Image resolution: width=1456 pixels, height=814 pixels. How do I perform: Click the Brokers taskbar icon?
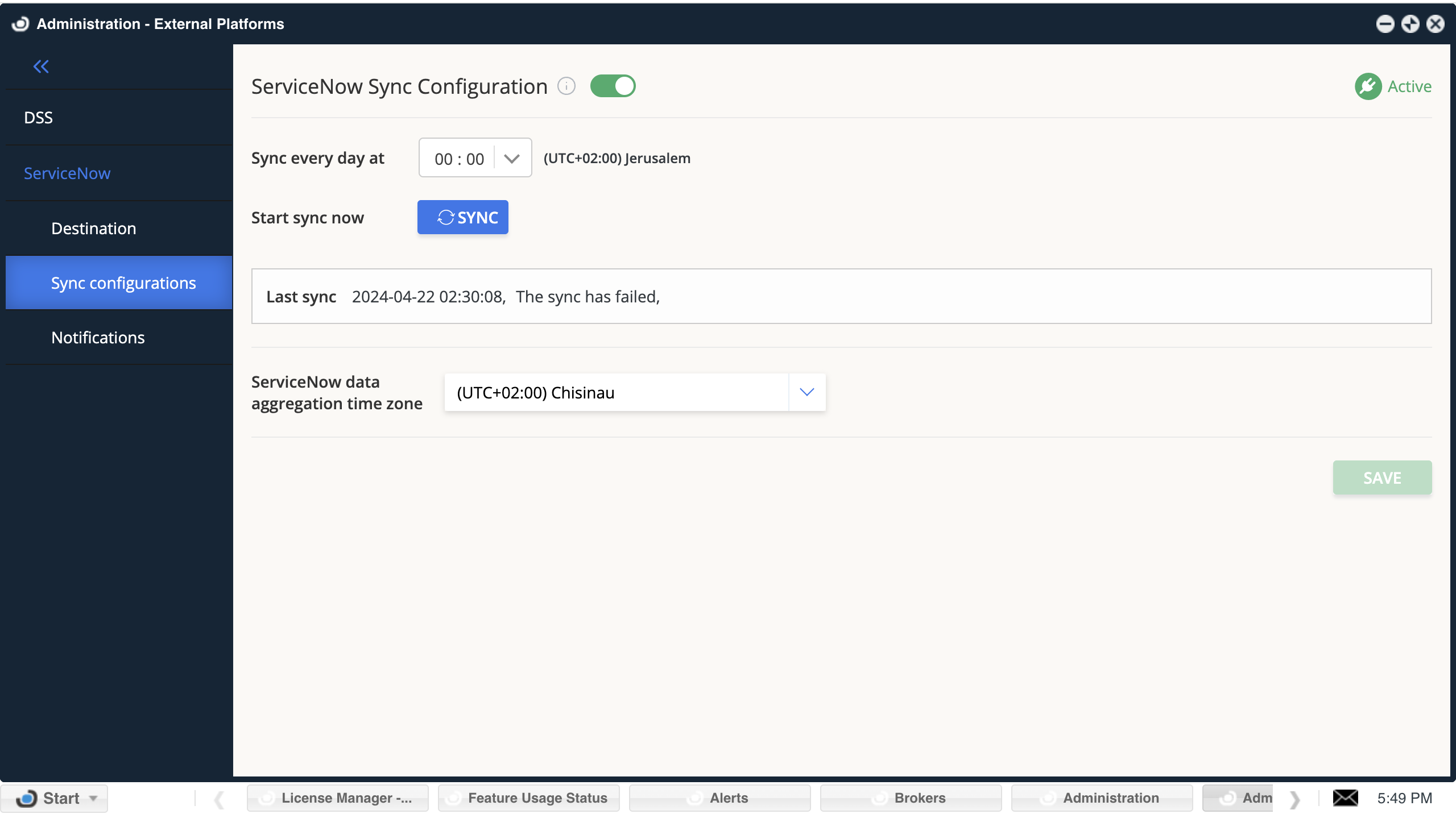tap(911, 798)
